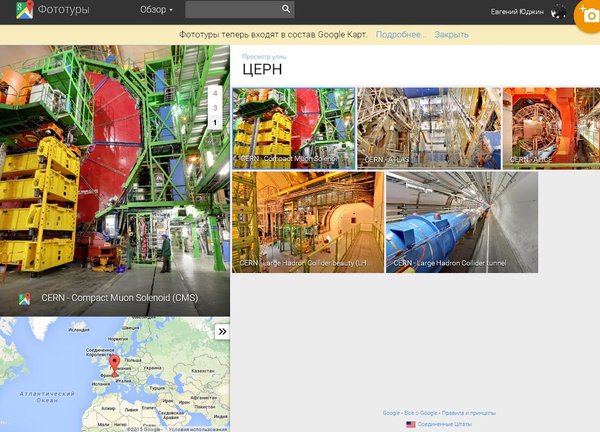
Task: Click the red map pin marker
Action: [114, 365]
